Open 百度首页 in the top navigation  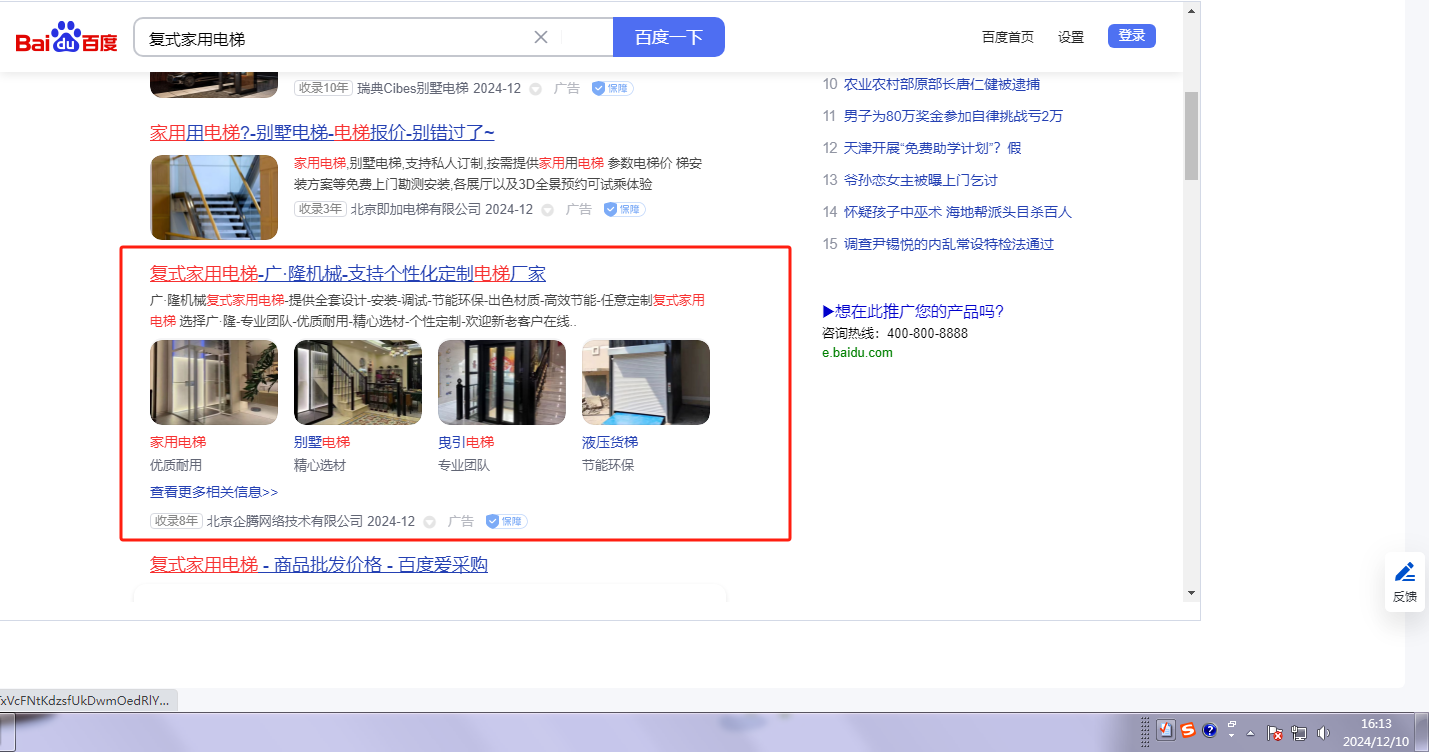pyautogui.click(x=1007, y=37)
